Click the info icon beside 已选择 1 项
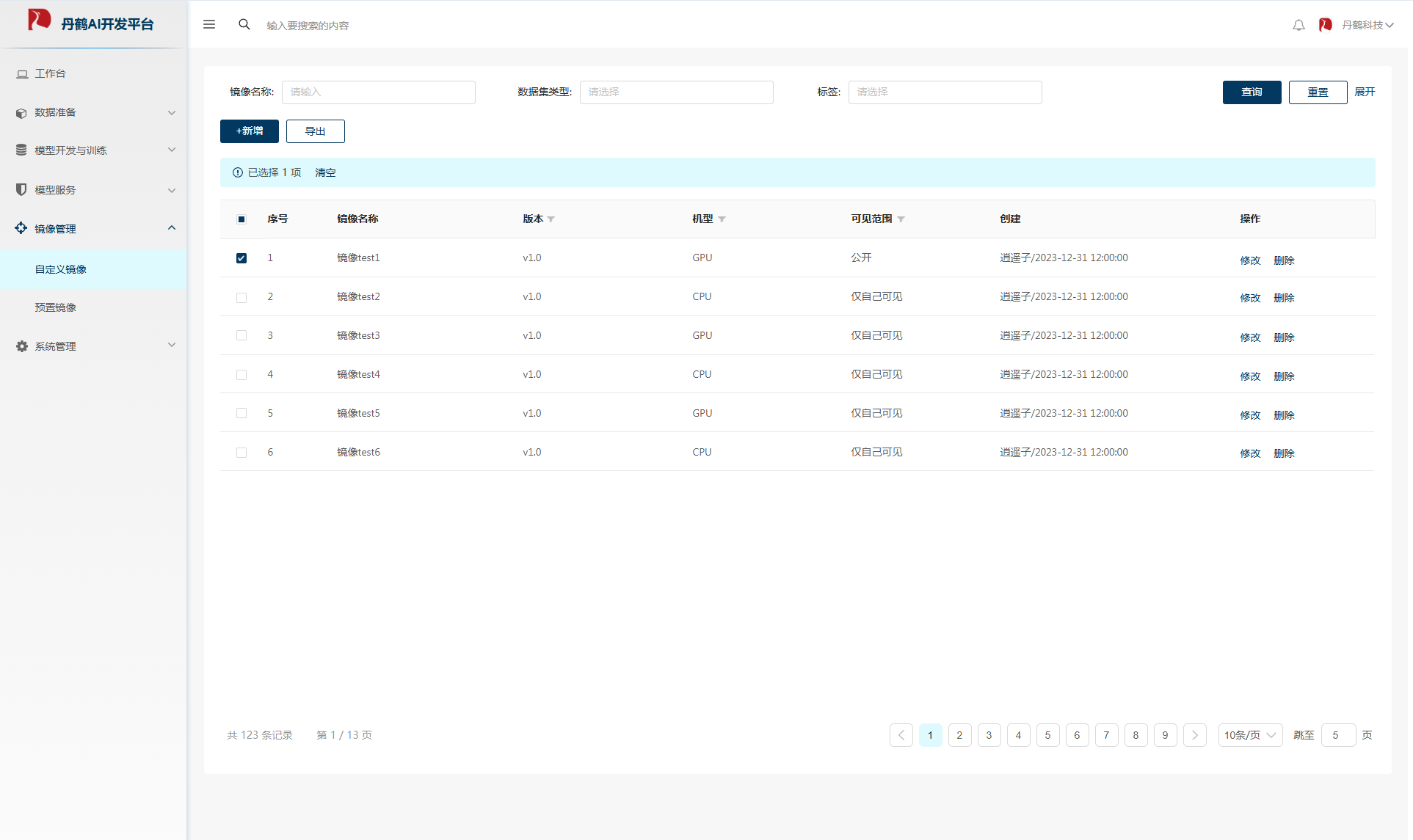Image resolution: width=1413 pixels, height=840 pixels. coord(238,172)
